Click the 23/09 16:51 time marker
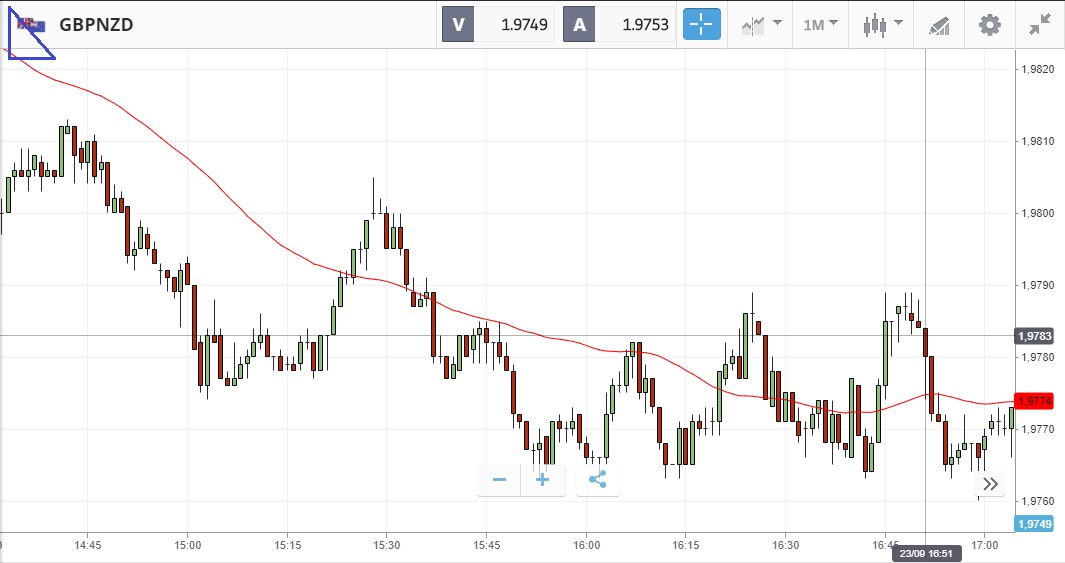The width and height of the screenshot is (1065, 563). click(x=925, y=554)
